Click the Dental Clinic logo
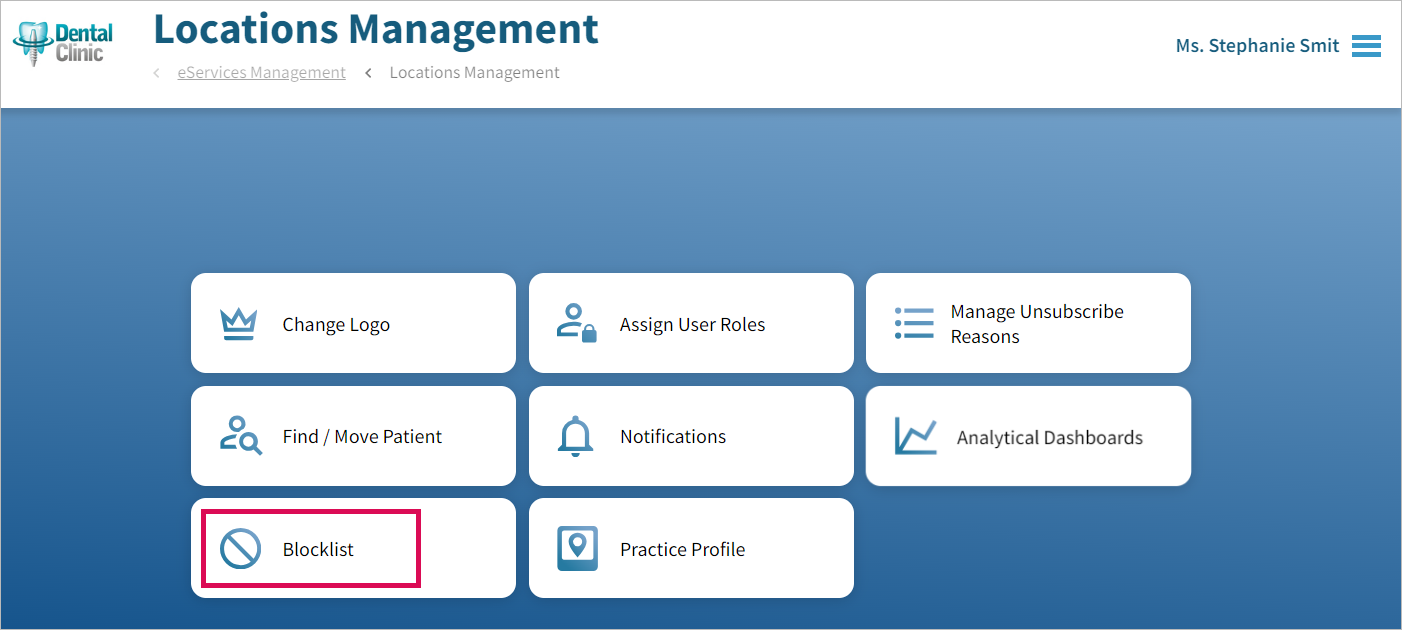Screen dimensions: 1402x630 pos(62,43)
